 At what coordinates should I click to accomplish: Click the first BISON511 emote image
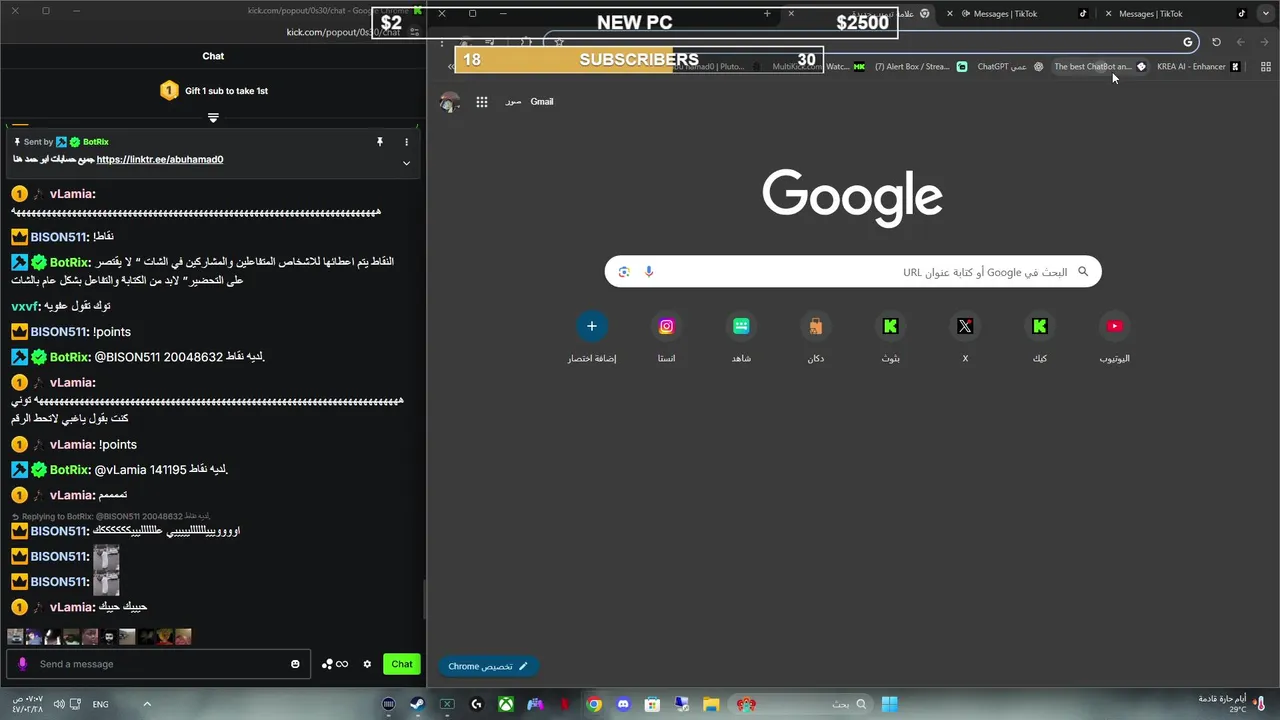pos(106,557)
